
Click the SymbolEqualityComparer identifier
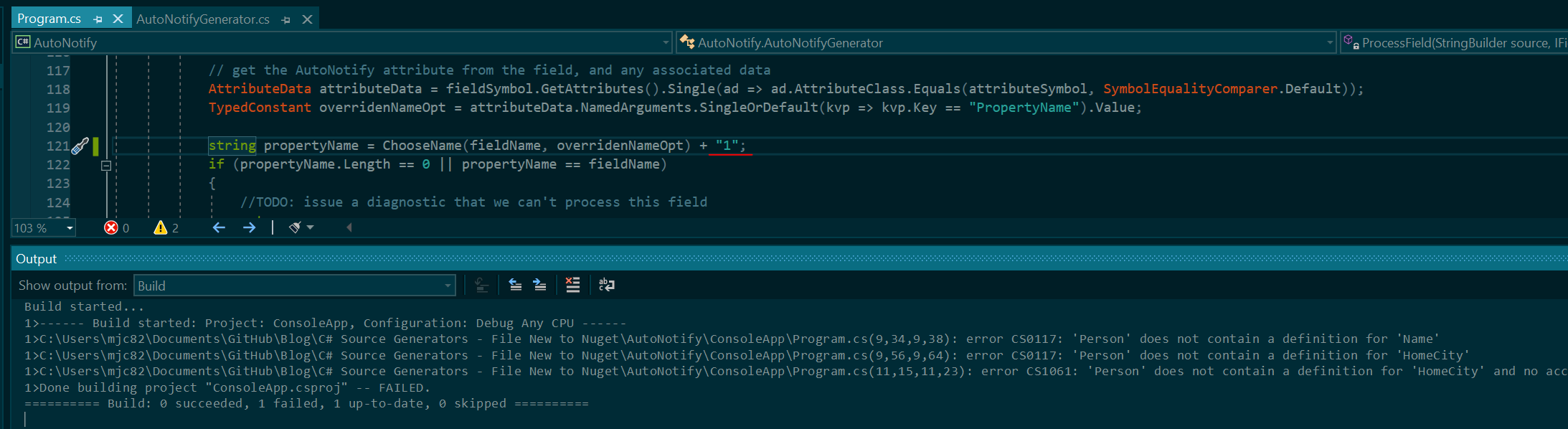coord(1190,89)
